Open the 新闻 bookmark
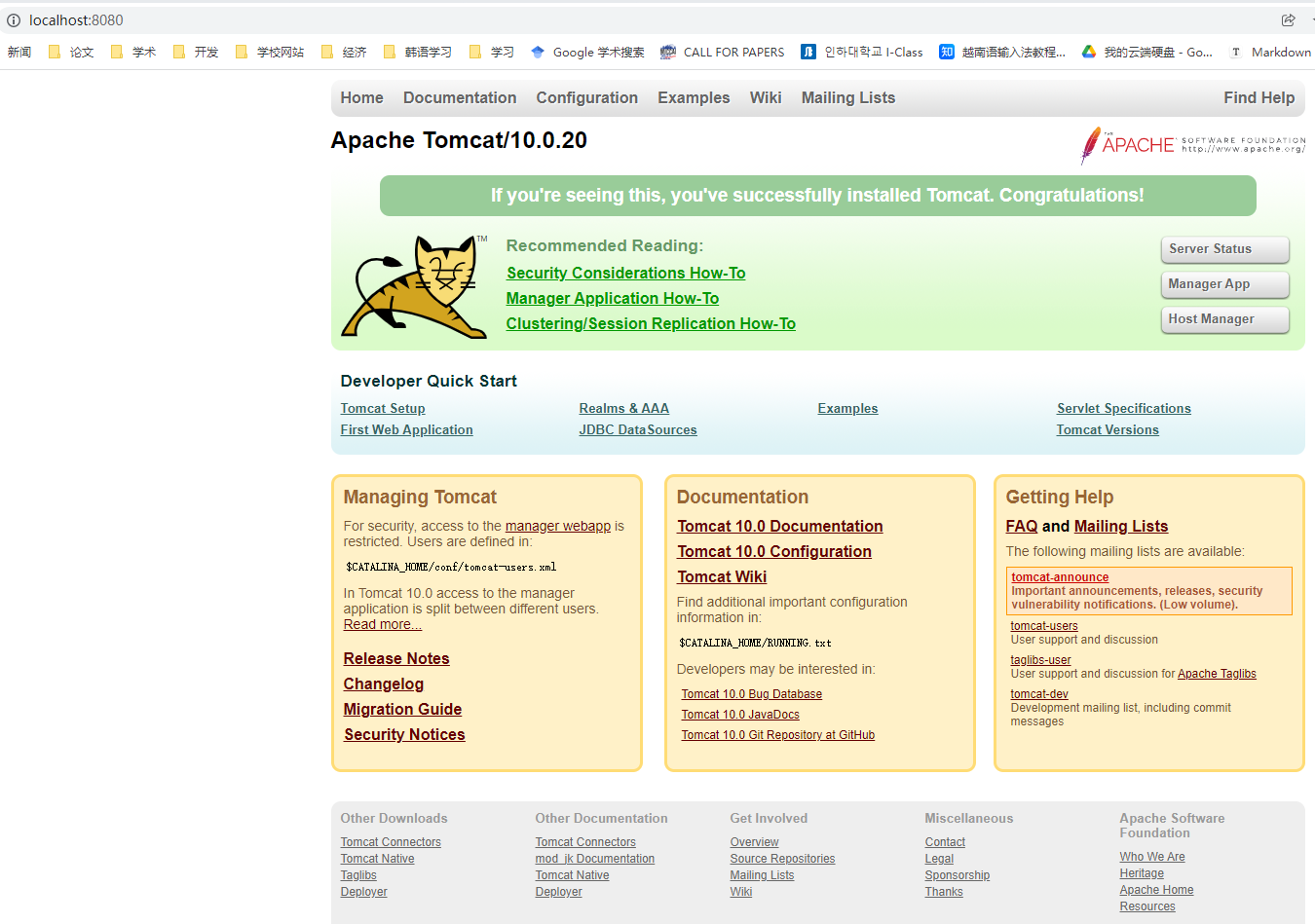 pos(19,53)
